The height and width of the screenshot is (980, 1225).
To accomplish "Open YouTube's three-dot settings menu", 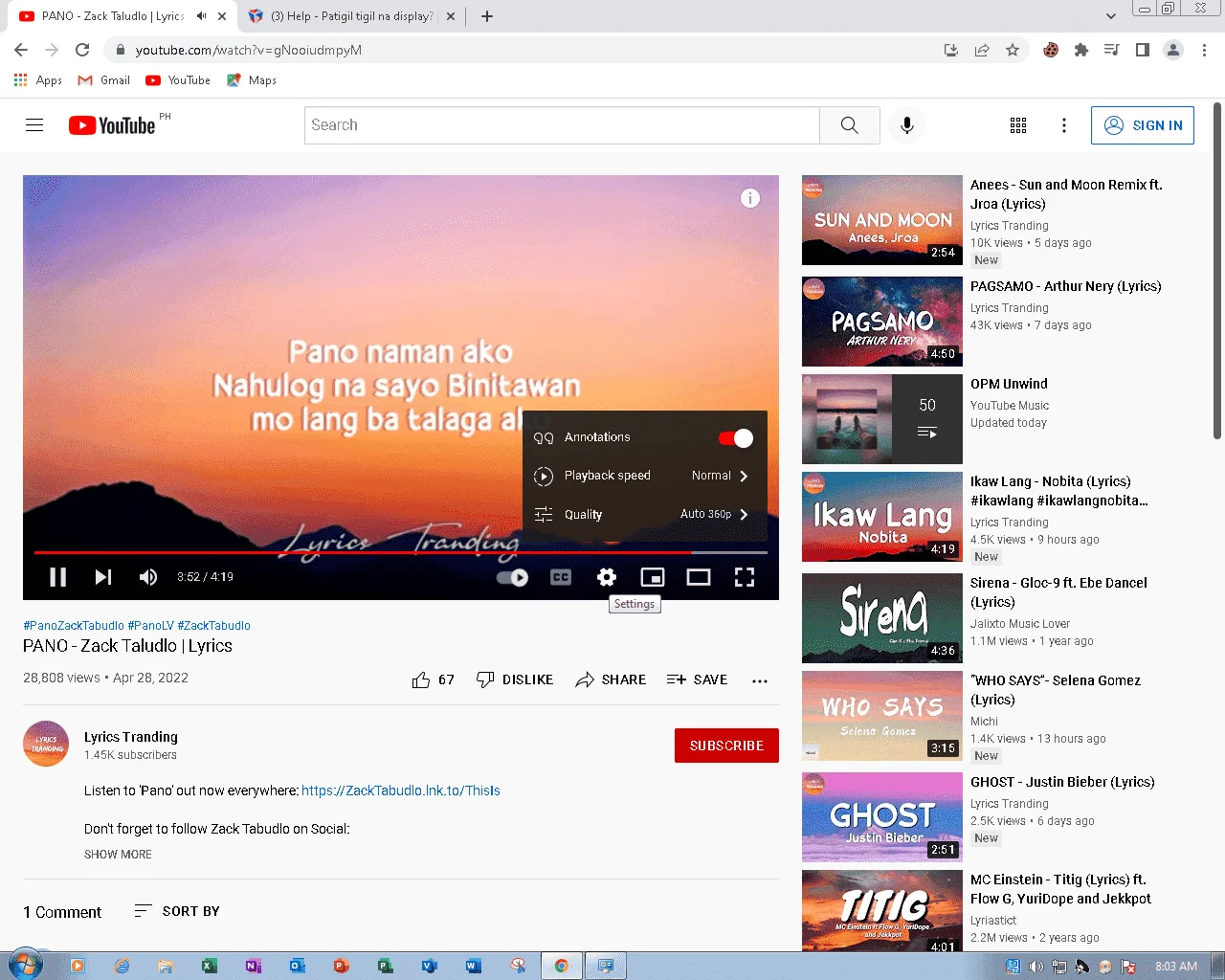I will 1064,125.
